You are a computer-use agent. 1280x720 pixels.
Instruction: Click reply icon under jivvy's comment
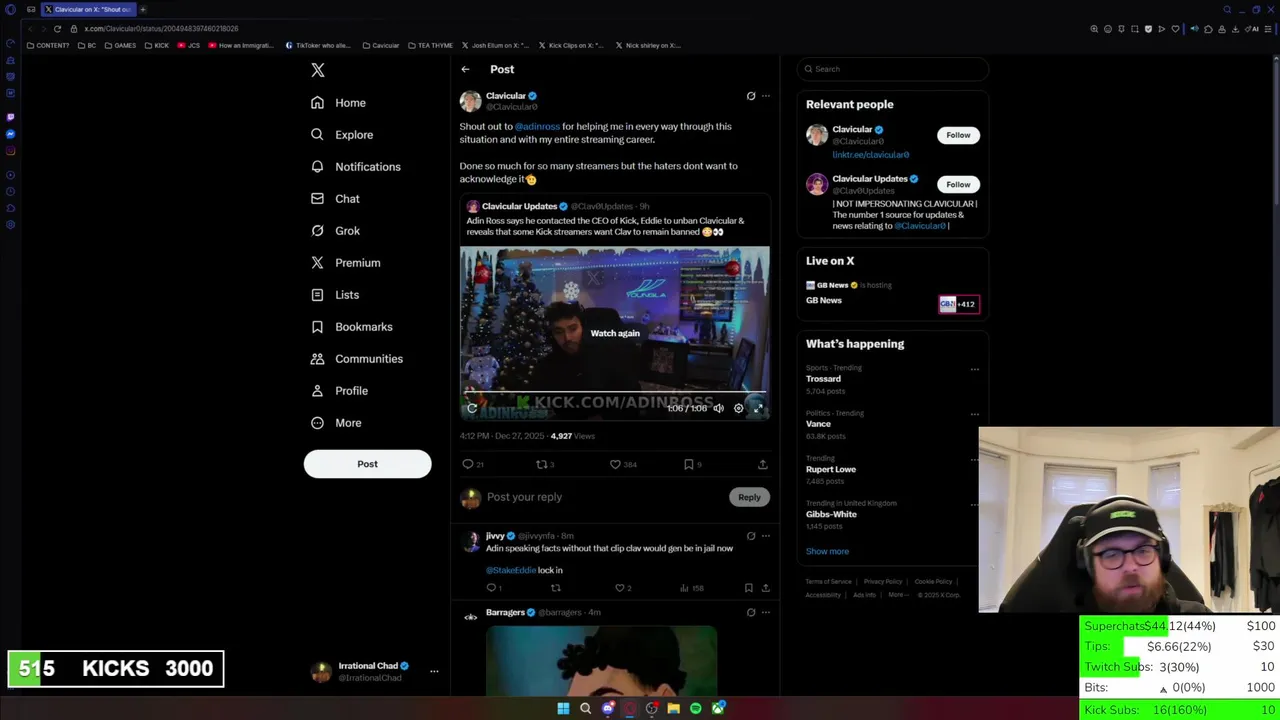pos(491,588)
